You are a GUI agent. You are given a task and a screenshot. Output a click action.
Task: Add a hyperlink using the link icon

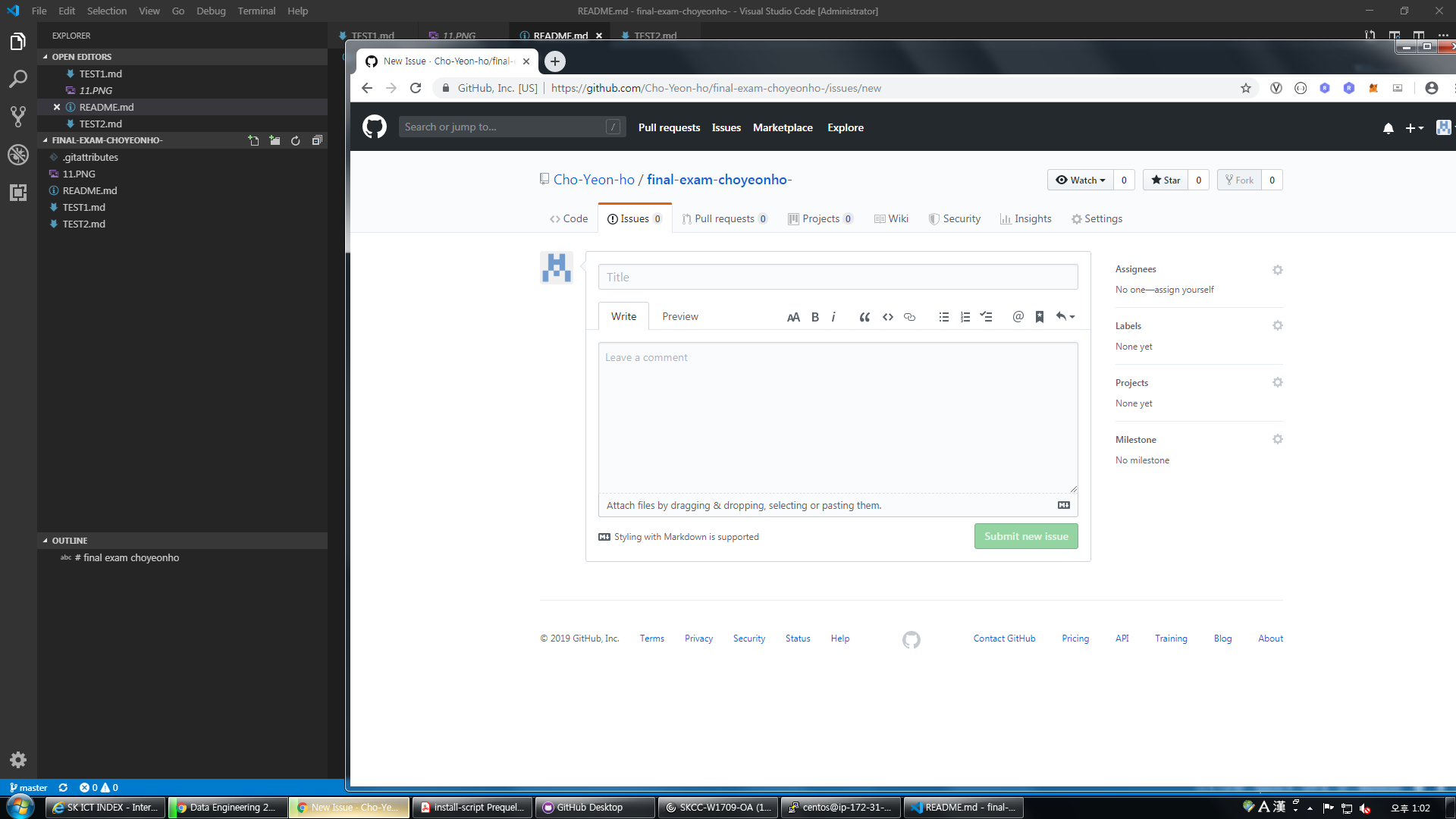[x=909, y=317]
